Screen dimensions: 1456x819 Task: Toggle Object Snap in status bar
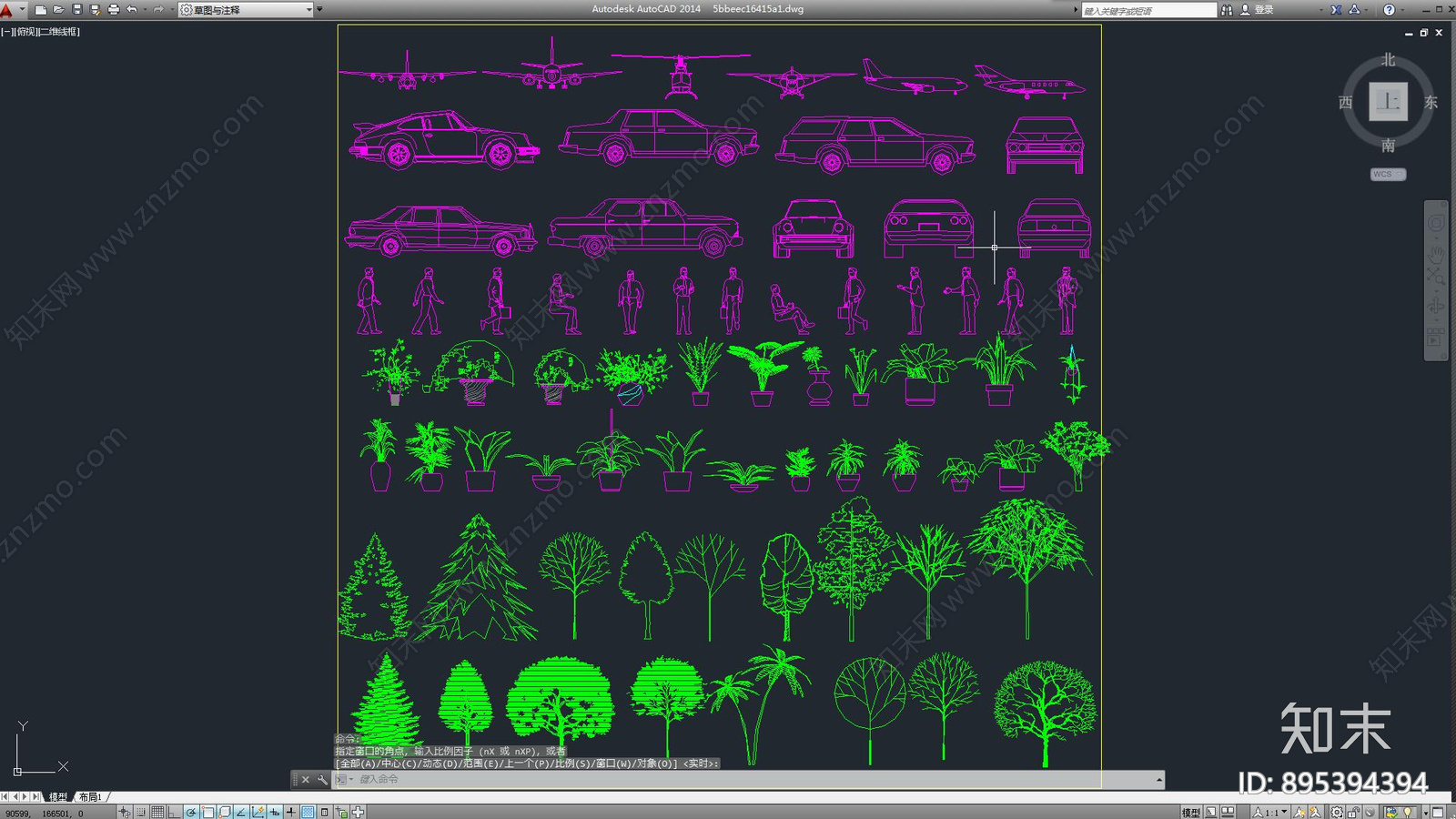click(x=207, y=812)
